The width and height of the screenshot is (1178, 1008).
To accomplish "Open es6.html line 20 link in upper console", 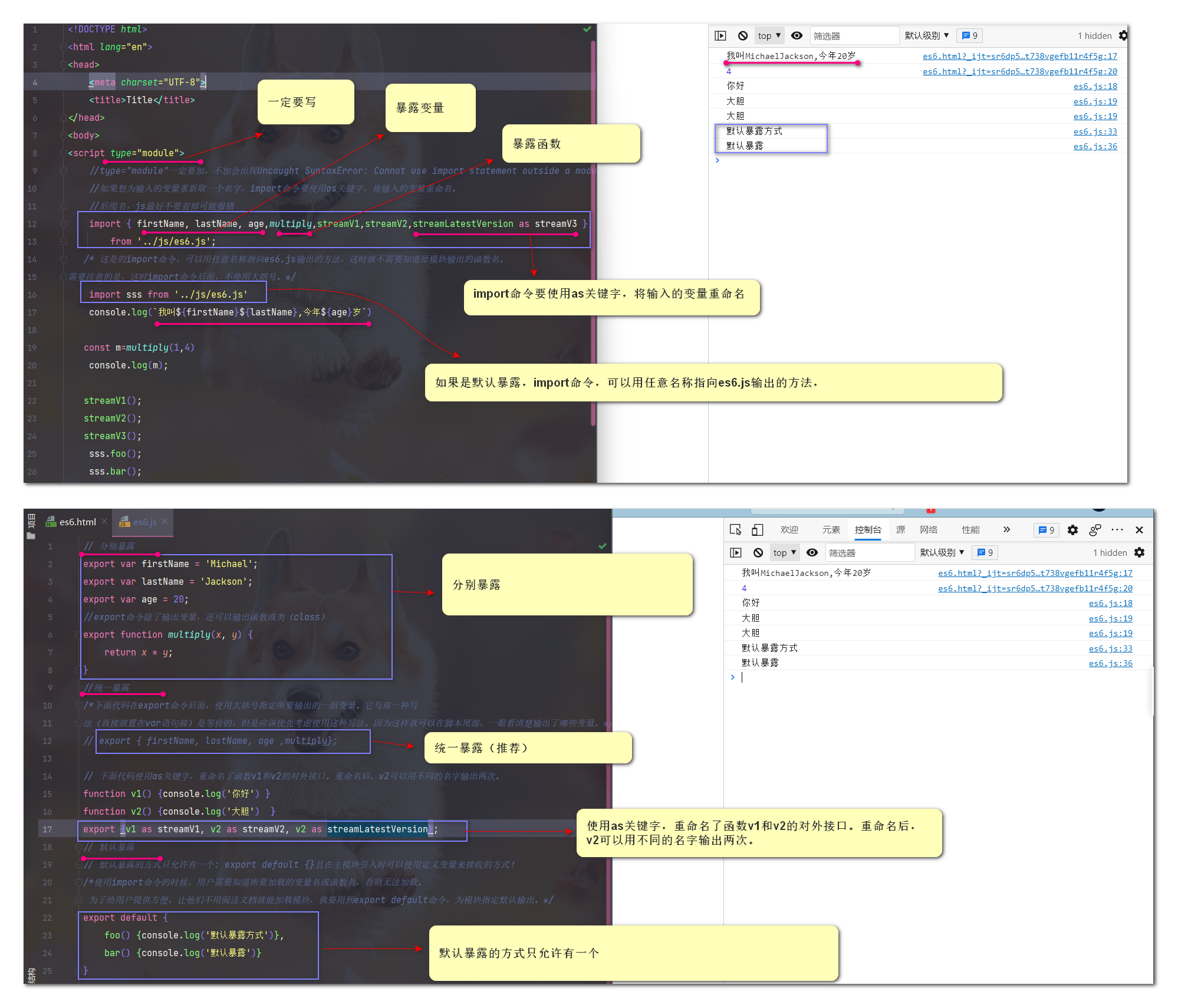I will pyautogui.click(x=1020, y=71).
